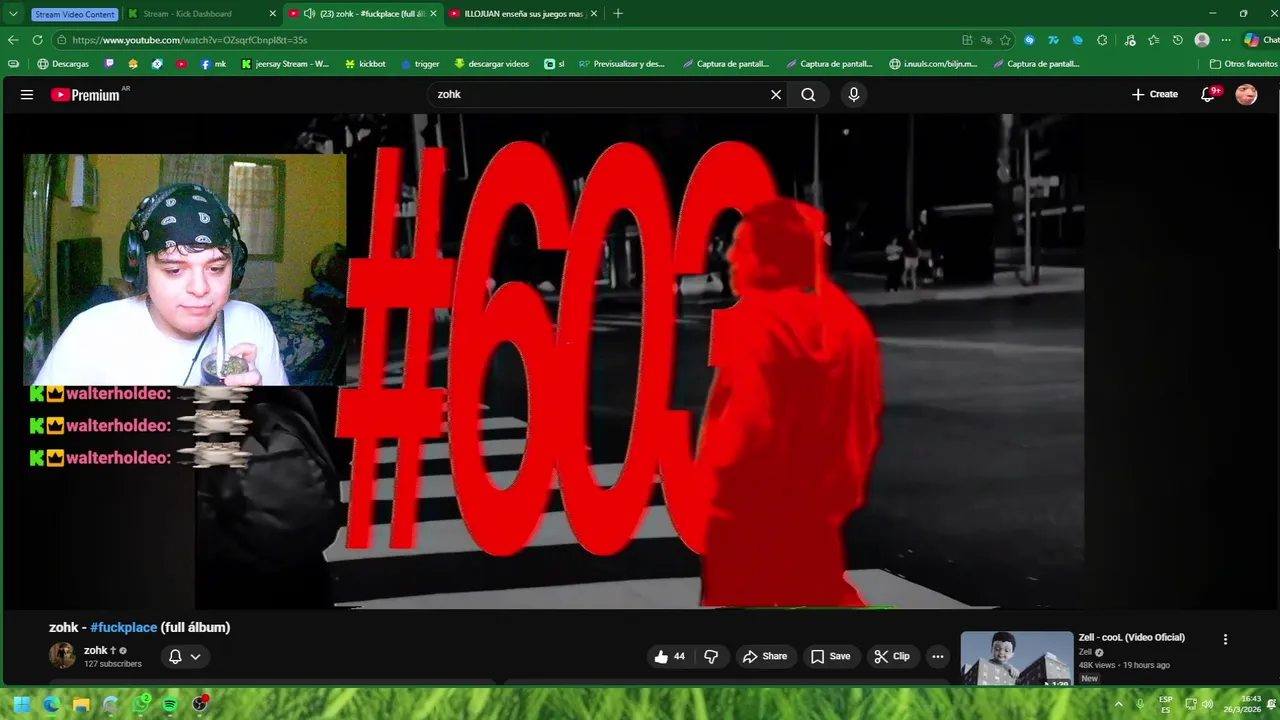Clear the search box with the X

(775, 95)
